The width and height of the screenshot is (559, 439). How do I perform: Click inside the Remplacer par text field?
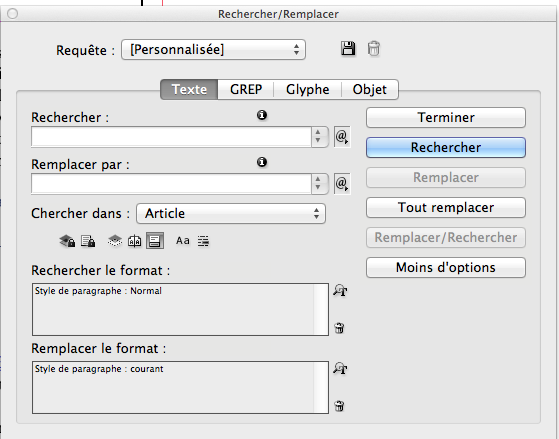tap(171, 184)
